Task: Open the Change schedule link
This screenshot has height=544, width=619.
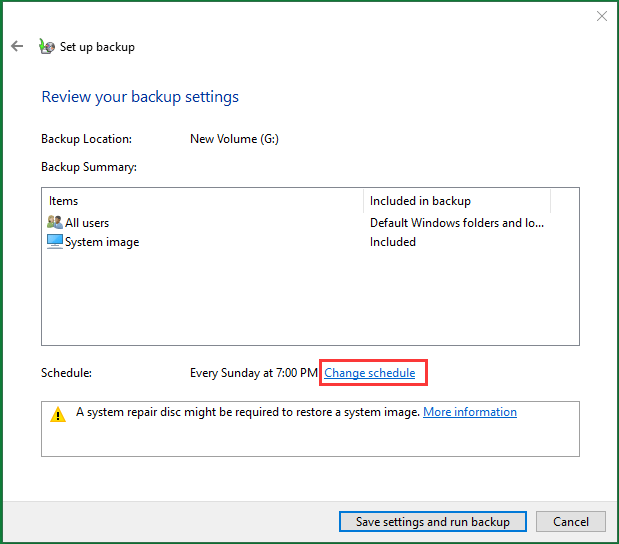Action: (369, 373)
